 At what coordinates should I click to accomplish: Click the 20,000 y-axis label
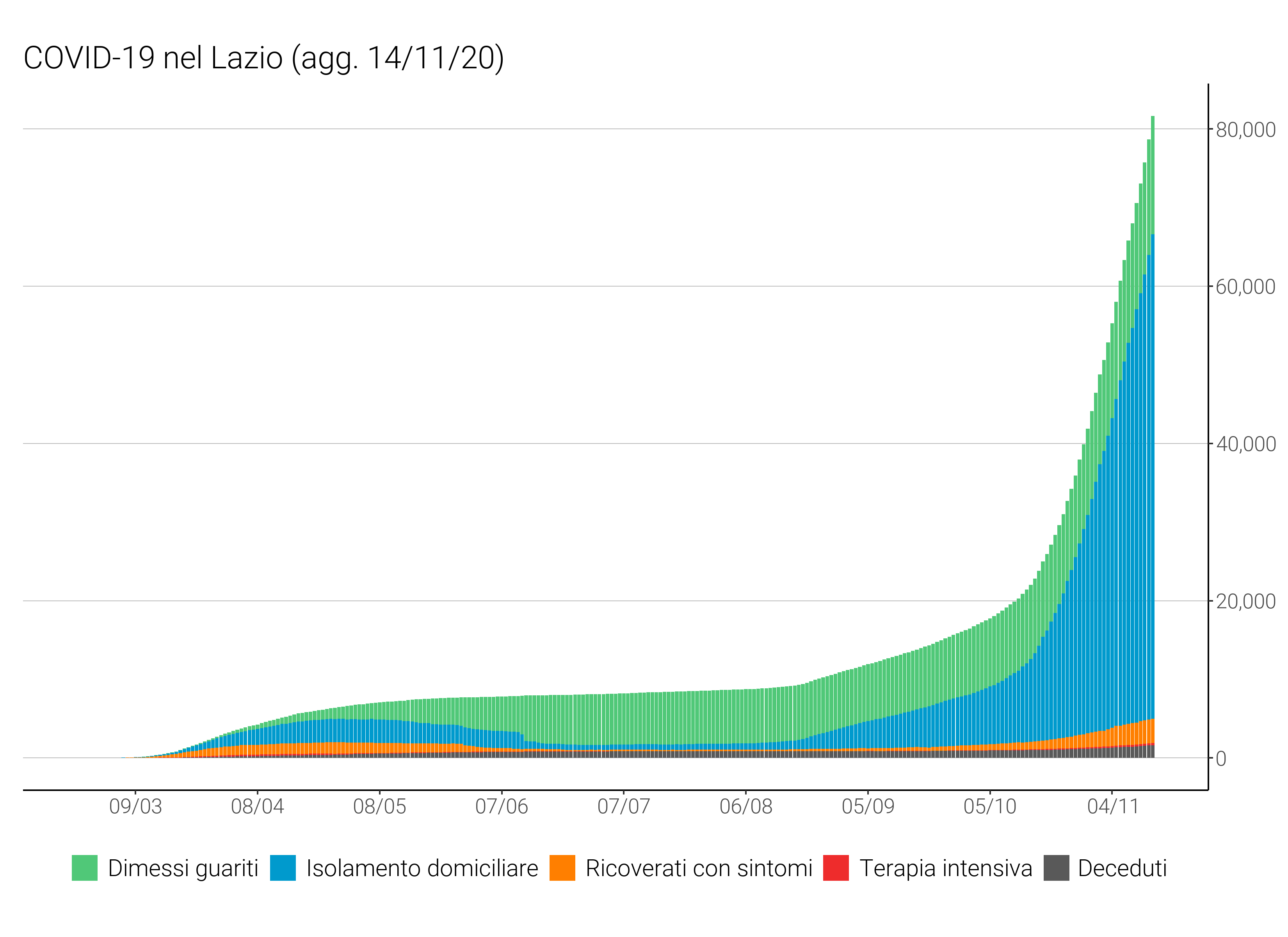coord(1245,601)
